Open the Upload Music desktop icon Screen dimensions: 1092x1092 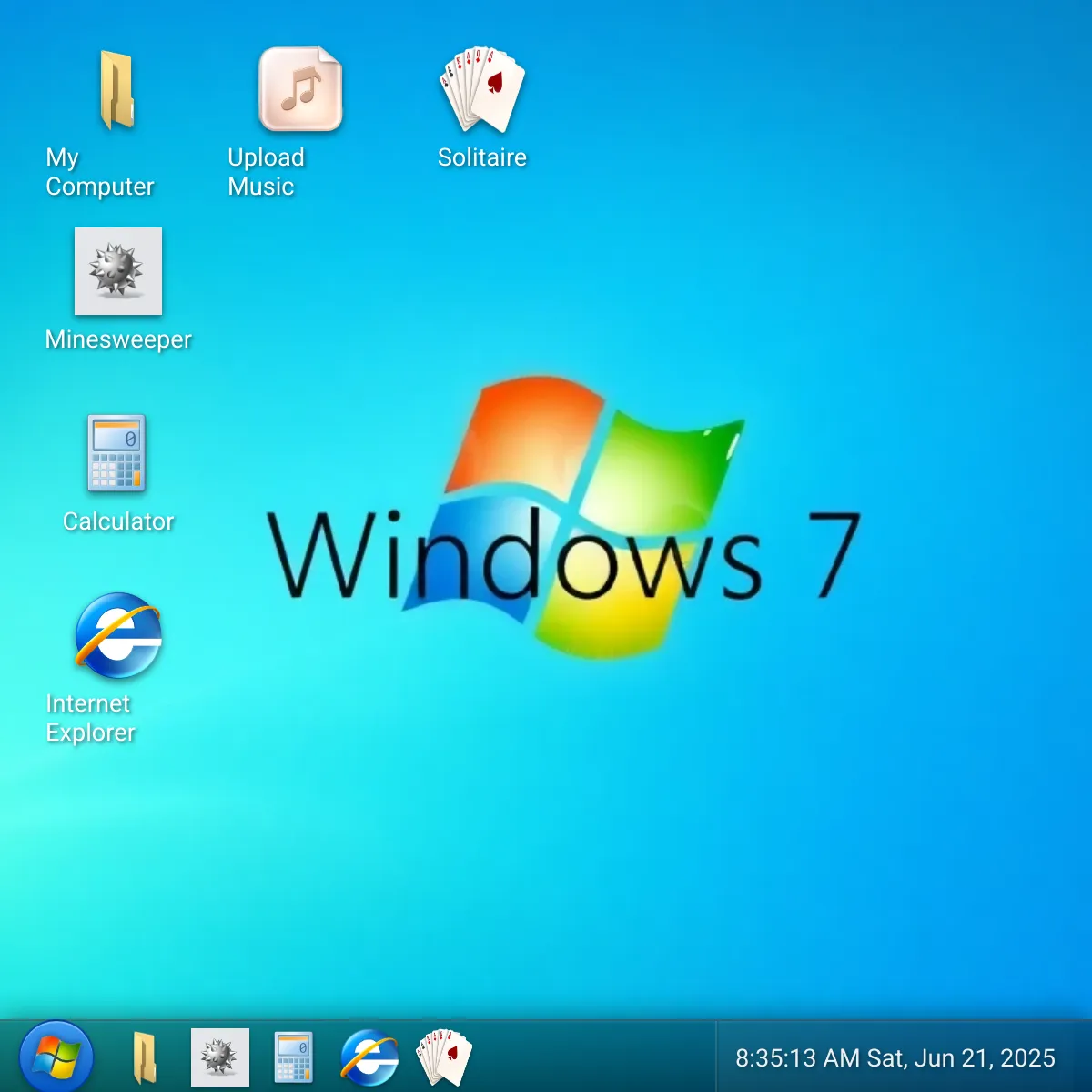(x=300, y=89)
